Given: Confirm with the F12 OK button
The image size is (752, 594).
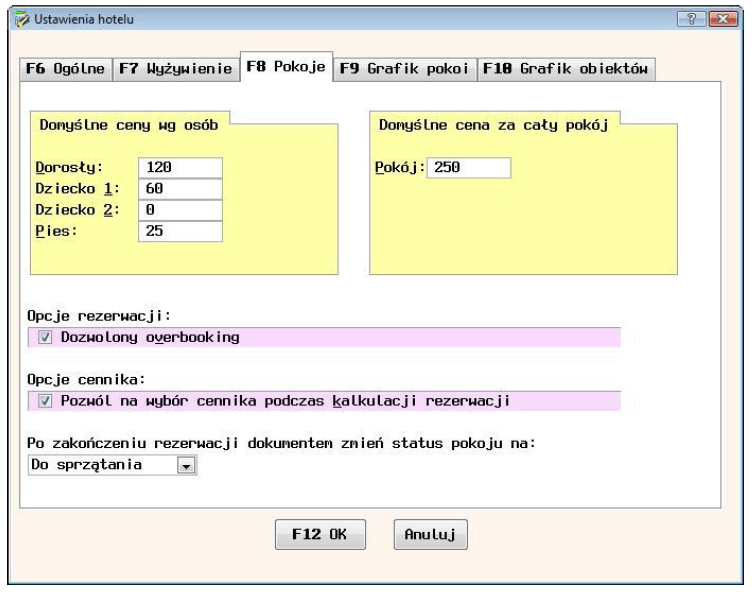Looking at the screenshot, I should pos(320,535).
